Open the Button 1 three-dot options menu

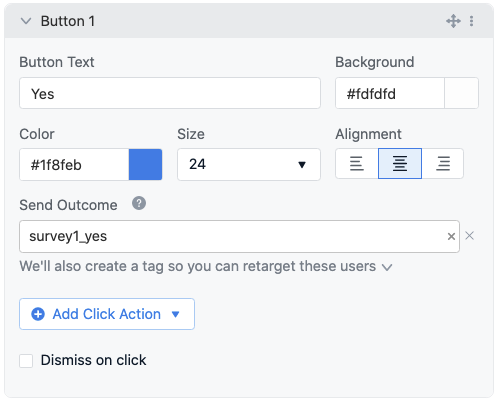[471, 21]
